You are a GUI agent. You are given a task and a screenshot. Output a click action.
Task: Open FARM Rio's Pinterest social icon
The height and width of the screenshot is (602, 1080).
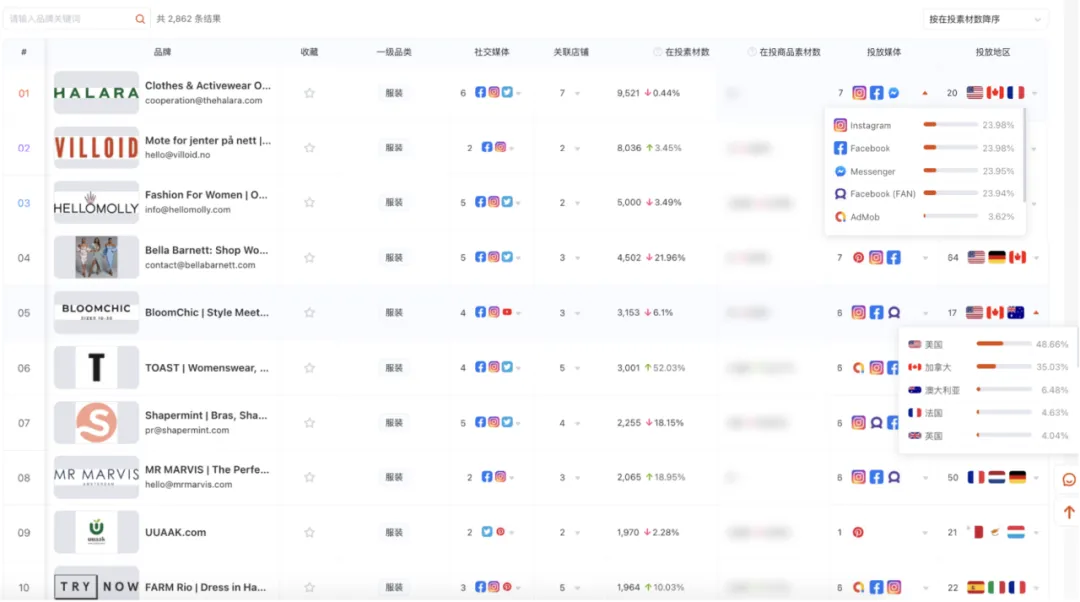507,587
